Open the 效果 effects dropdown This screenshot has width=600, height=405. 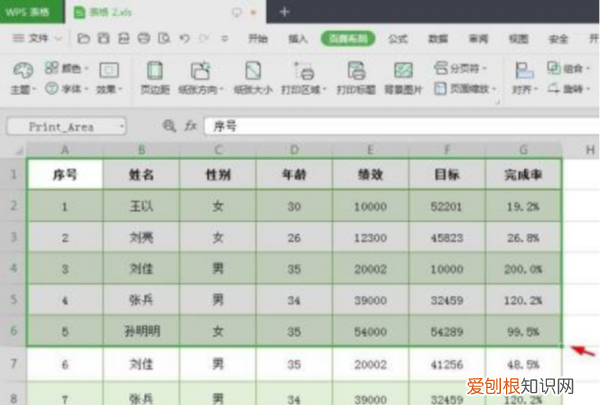tap(109, 78)
